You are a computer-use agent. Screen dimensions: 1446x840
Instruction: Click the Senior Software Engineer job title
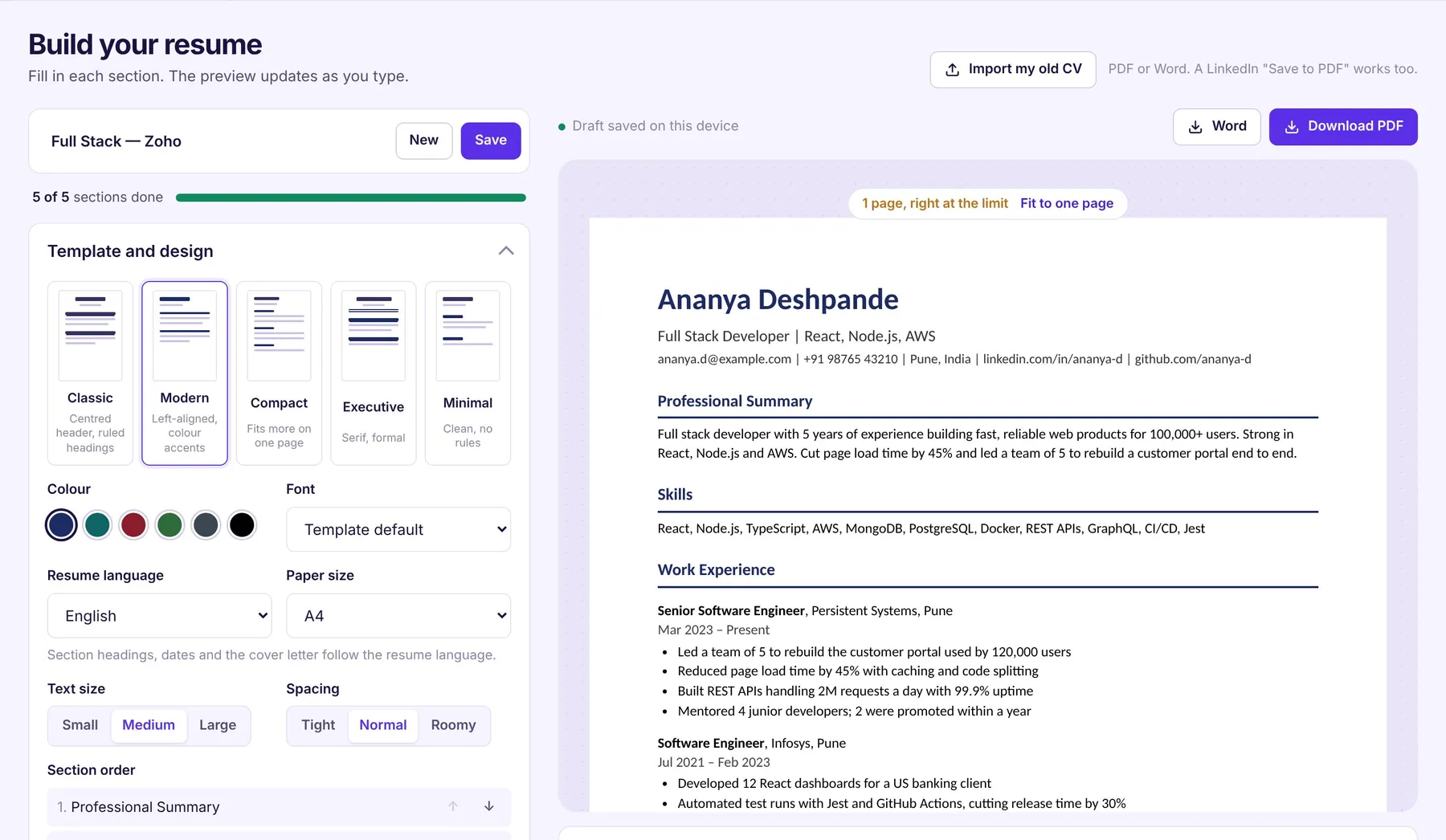click(731, 610)
